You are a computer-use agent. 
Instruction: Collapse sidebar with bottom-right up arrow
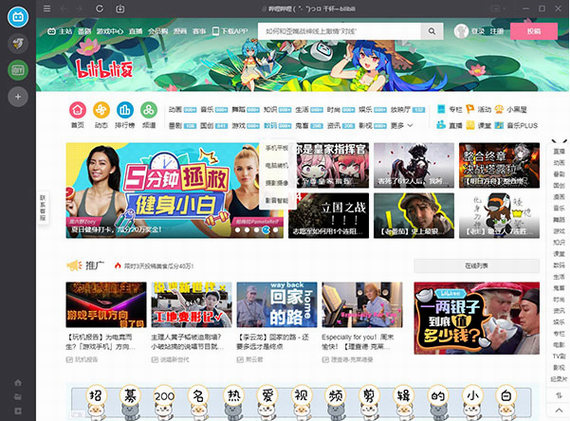[x=559, y=410]
